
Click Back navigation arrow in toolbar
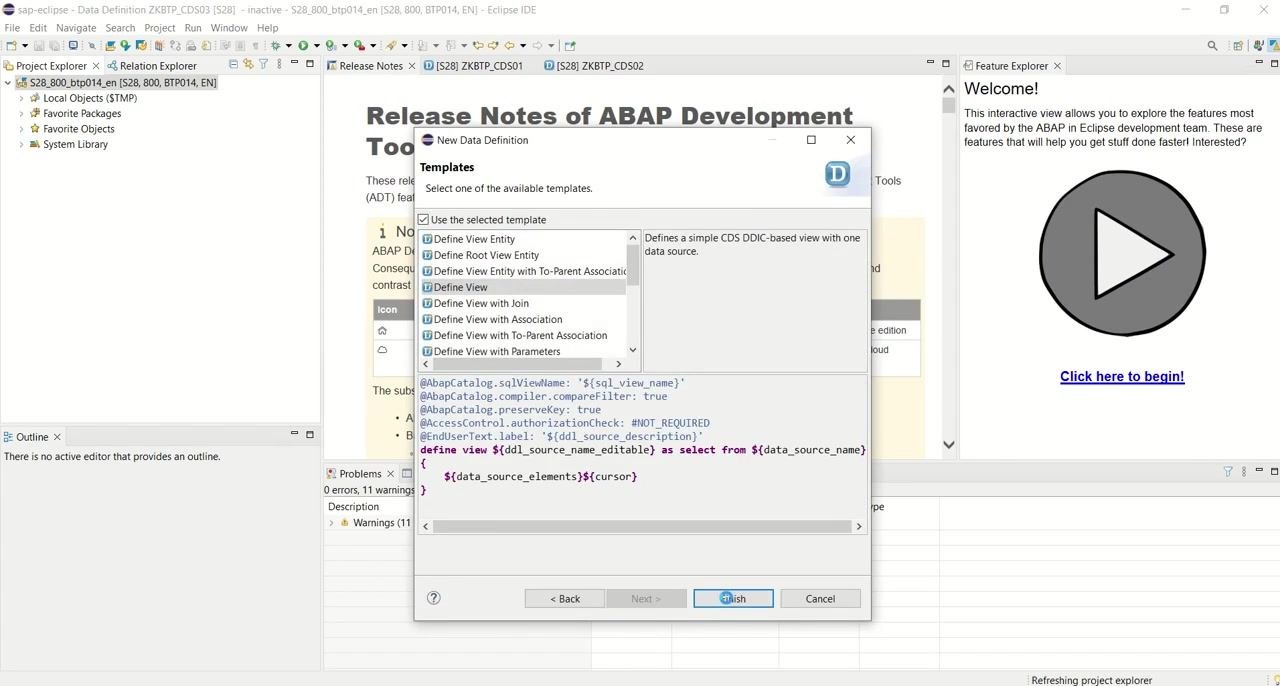[509, 45]
